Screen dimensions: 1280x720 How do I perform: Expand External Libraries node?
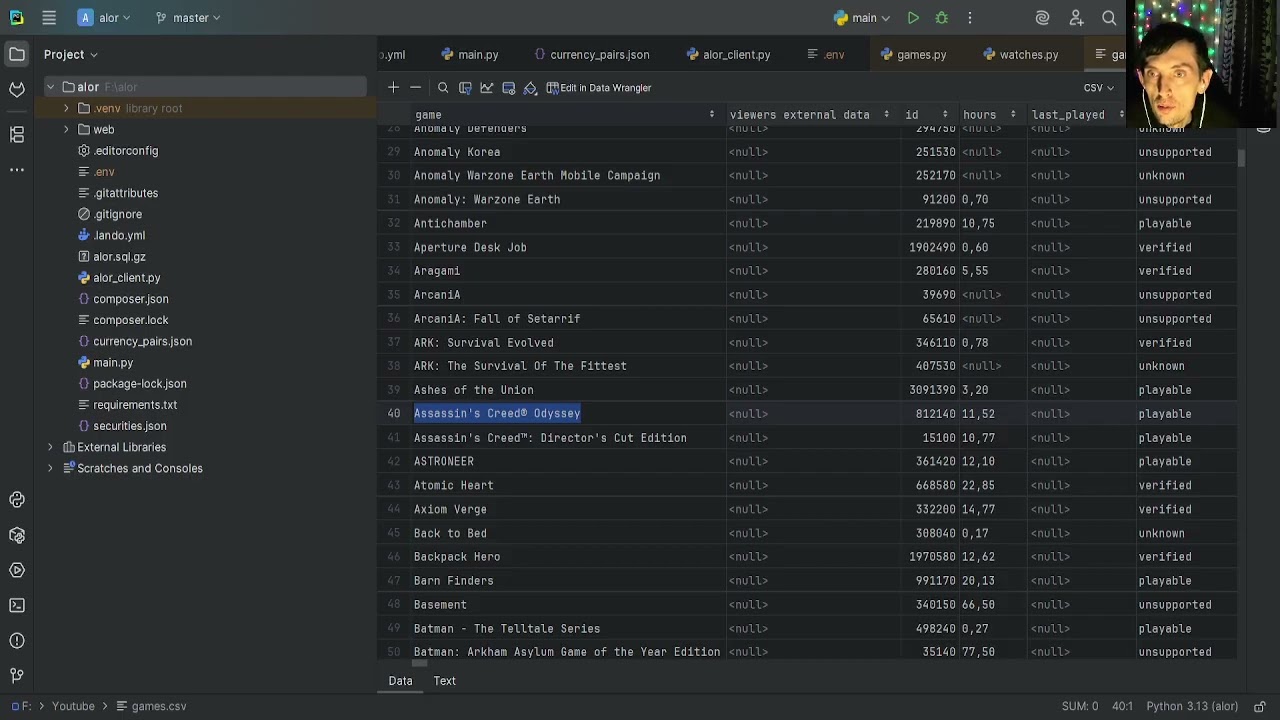click(x=50, y=447)
